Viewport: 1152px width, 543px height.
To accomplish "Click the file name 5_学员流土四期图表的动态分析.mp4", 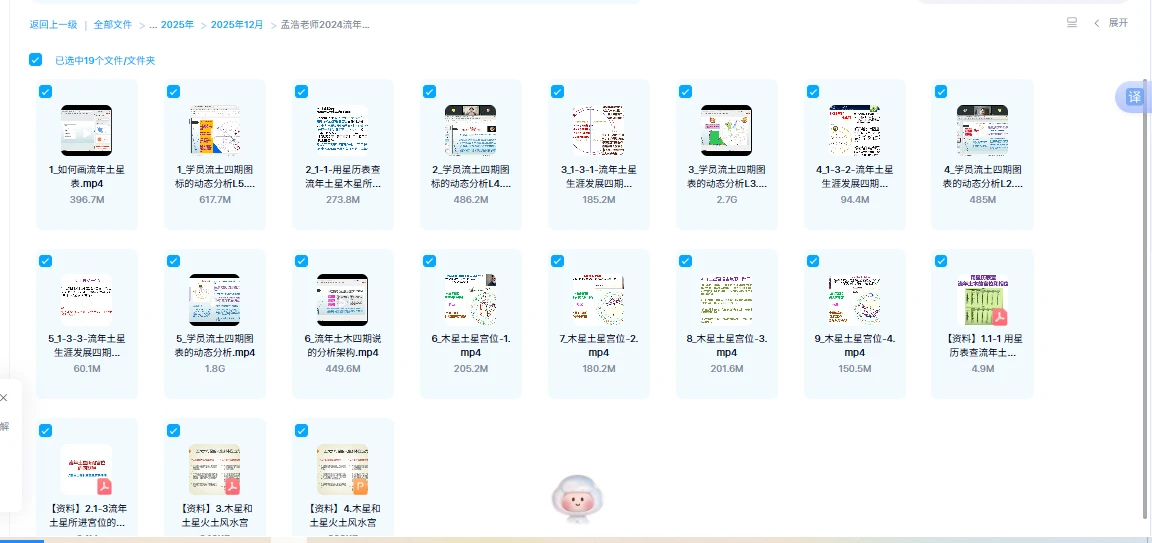I will click(214, 346).
